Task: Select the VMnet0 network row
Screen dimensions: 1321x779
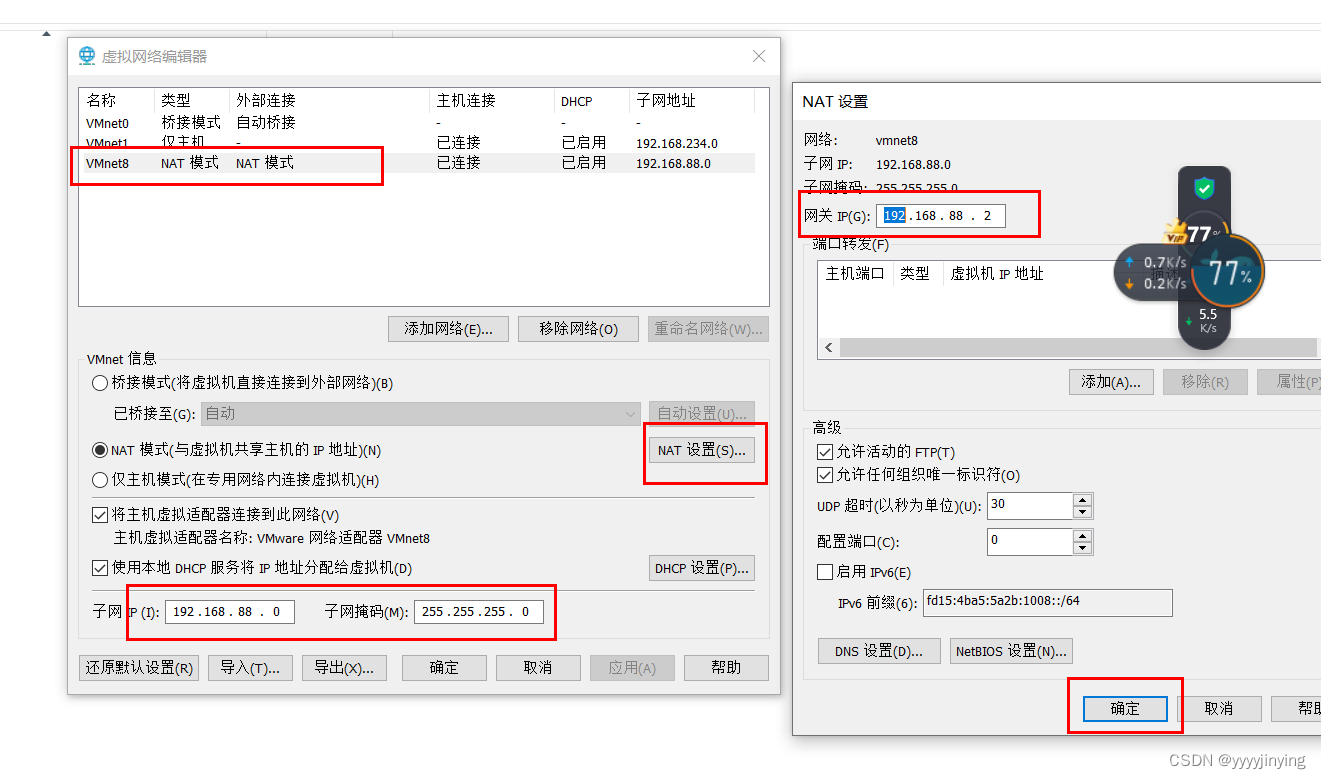Action: click(417, 123)
